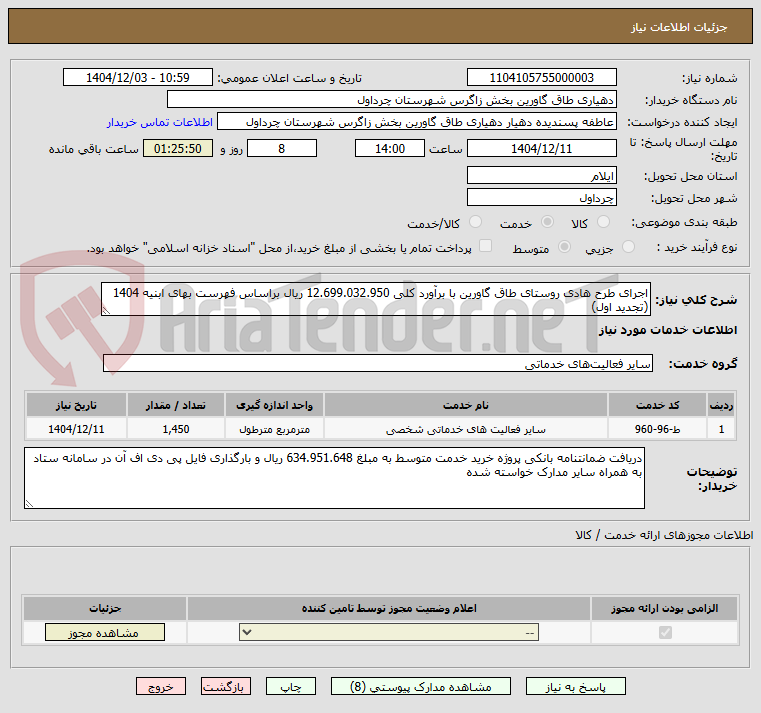Click the ردیف column header
This screenshot has height=713, width=761.
[x=721, y=405]
